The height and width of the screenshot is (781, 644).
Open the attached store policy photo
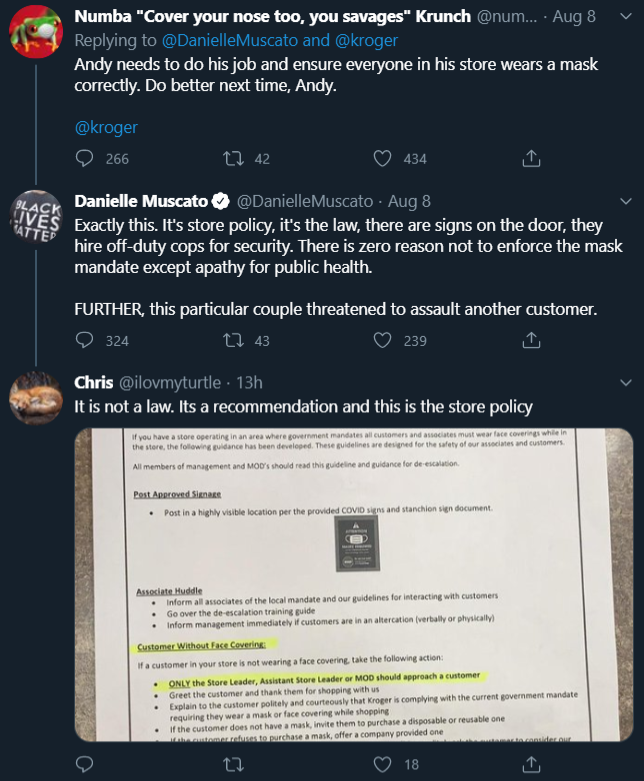[x=354, y=585]
